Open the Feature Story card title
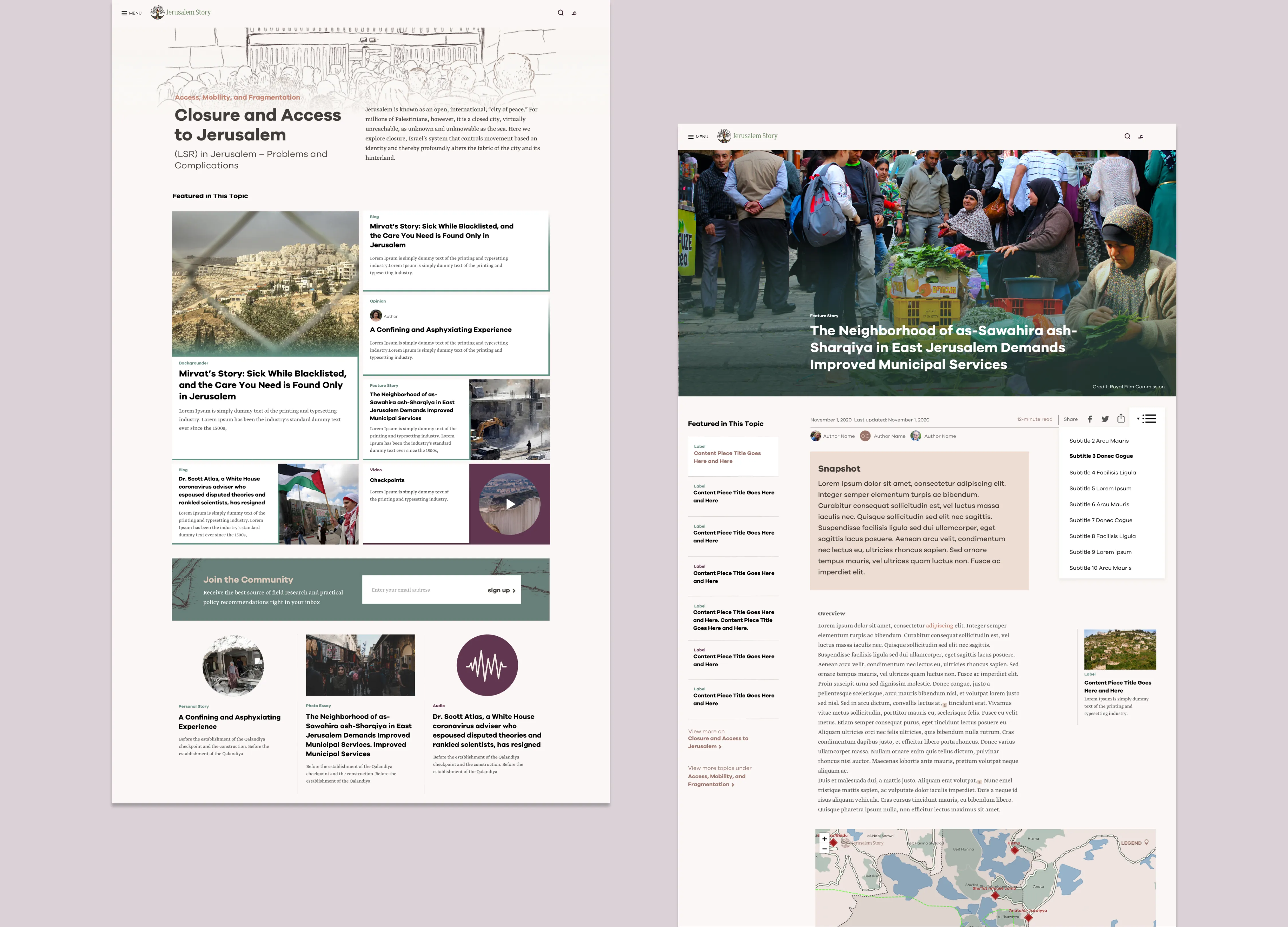 [412, 406]
